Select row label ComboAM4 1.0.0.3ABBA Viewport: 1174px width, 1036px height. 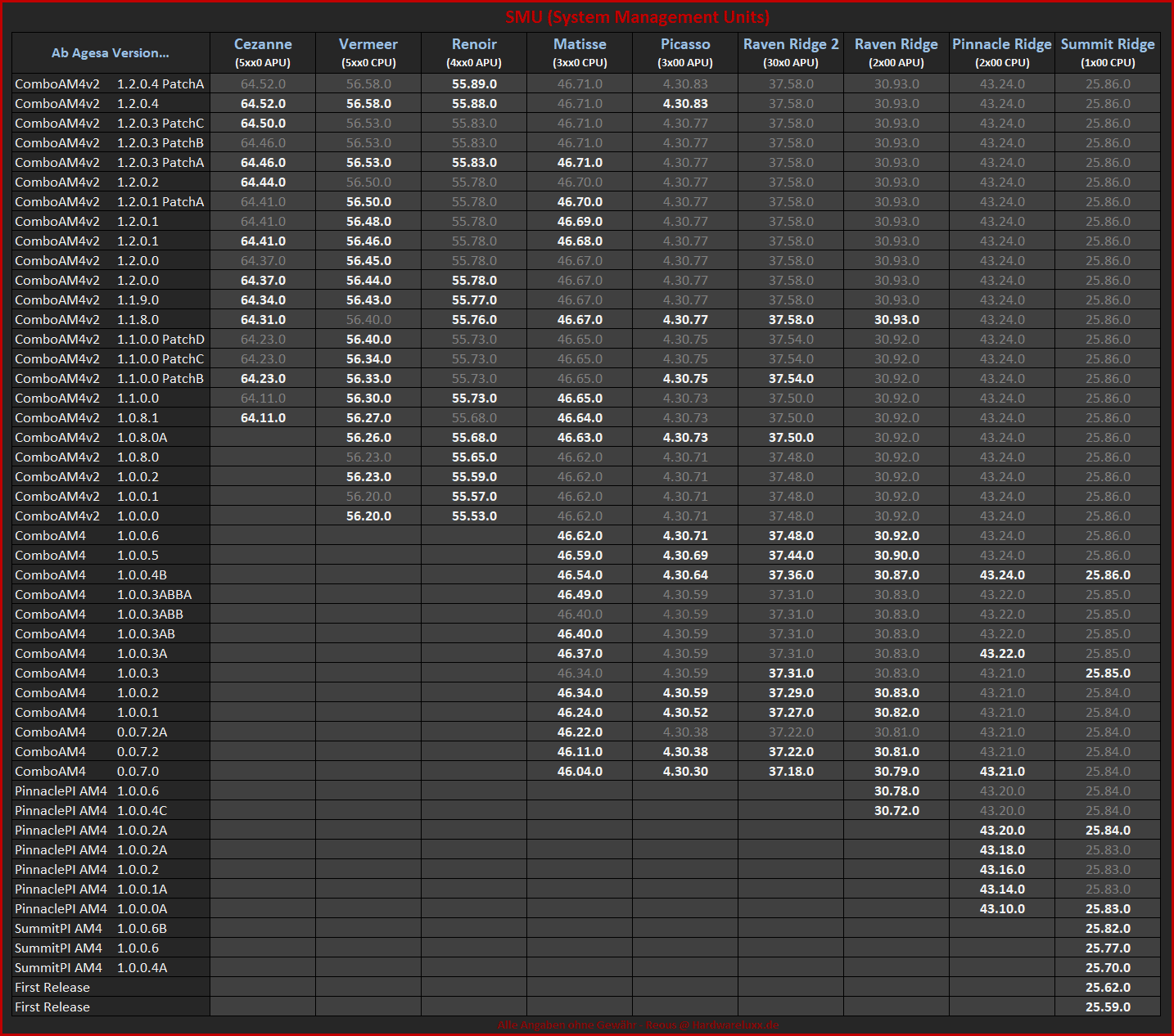[x=111, y=594]
